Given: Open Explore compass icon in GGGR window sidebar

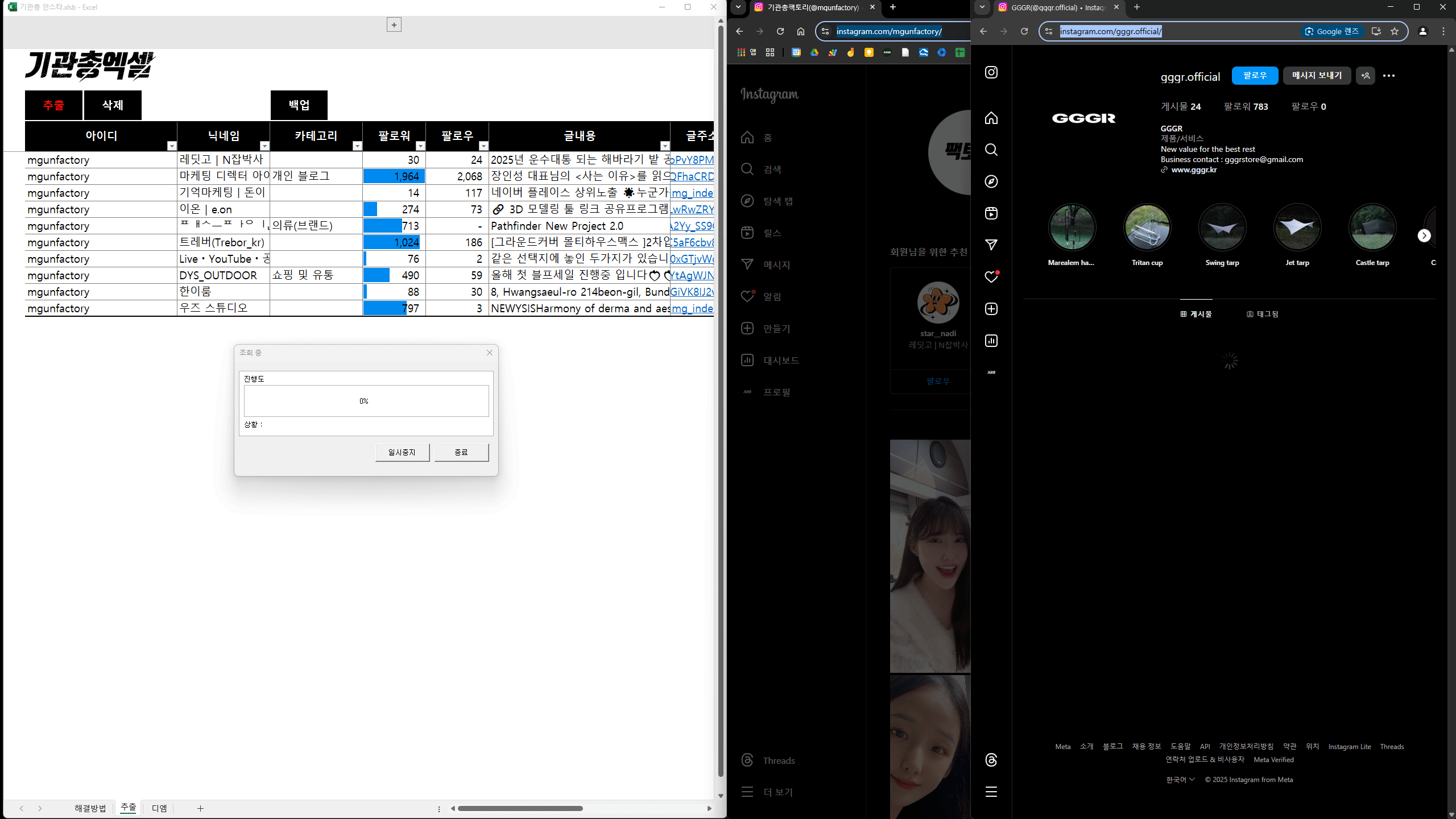Looking at the screenshot, I should tap(991, 181).
